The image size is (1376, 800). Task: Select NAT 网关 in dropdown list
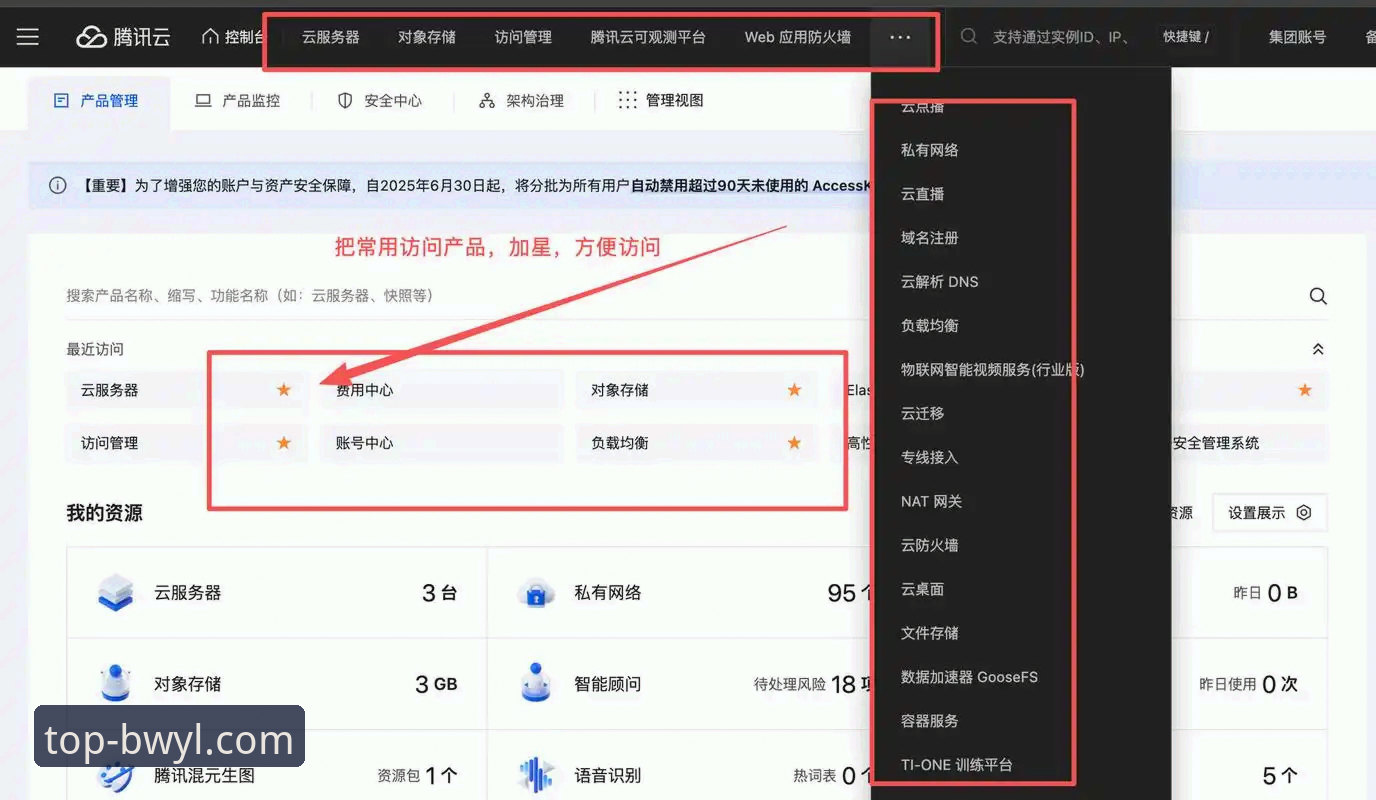932,502
